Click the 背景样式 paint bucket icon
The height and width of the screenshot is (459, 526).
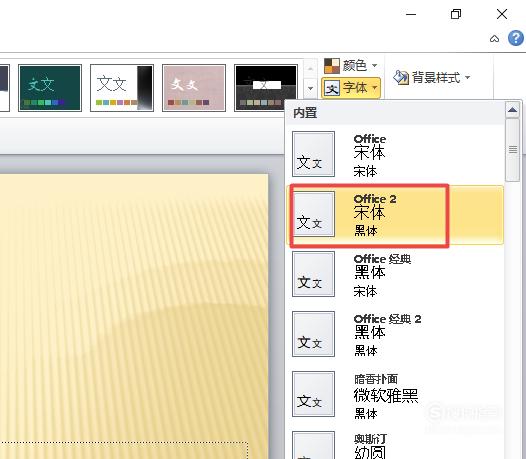coord(401,78)
